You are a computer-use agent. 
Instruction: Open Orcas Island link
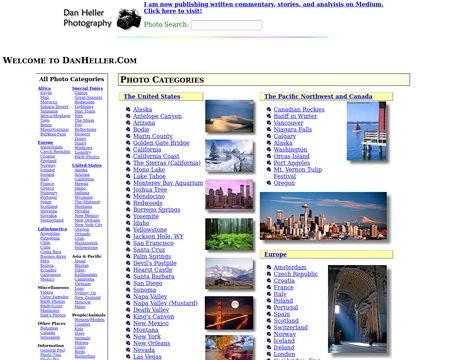click(291, 156)
